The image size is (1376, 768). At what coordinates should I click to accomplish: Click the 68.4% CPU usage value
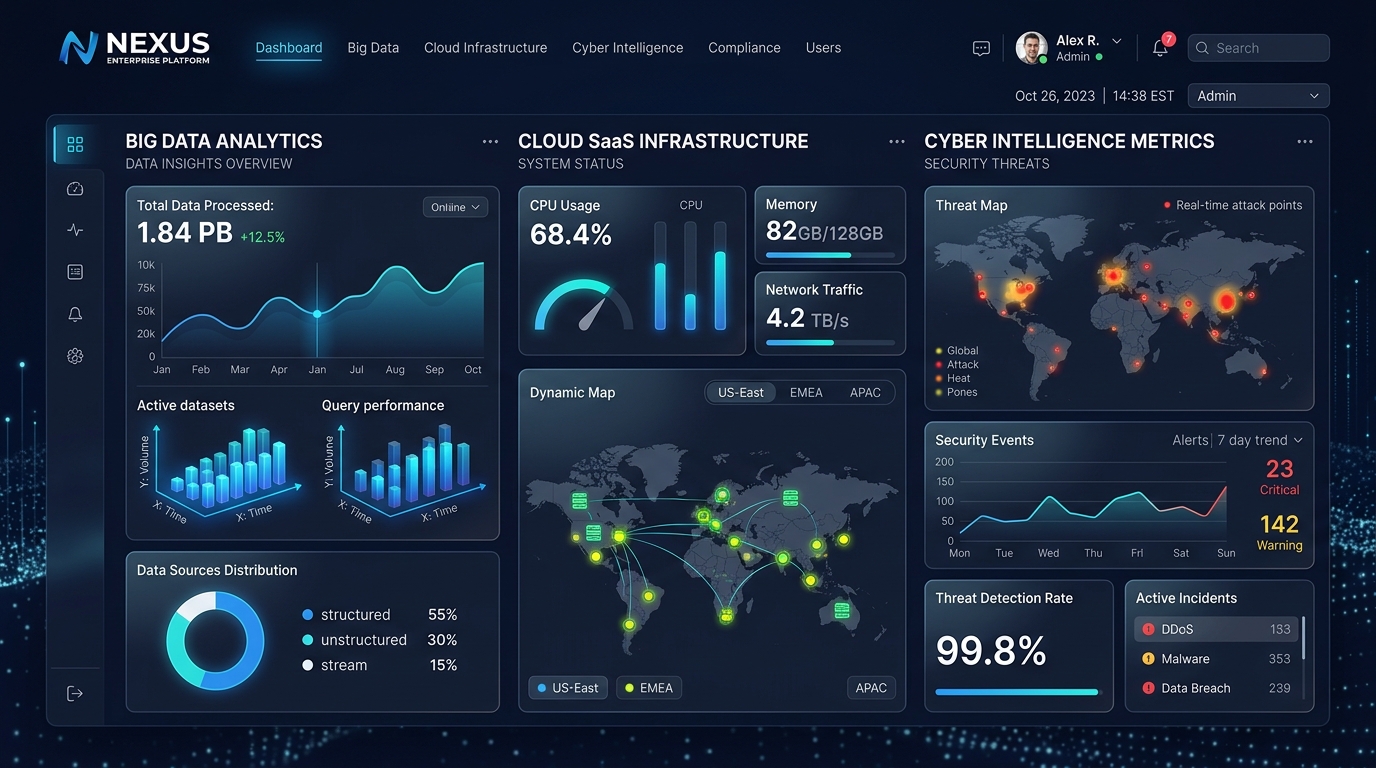click(571, 235)
